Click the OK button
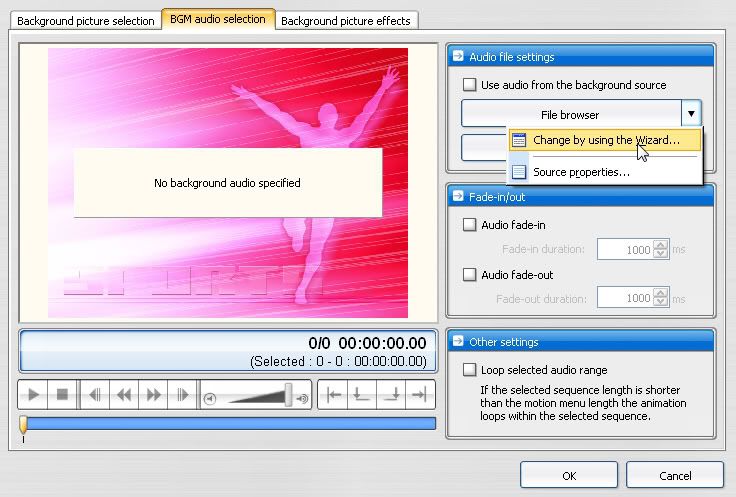This screenshot has width=736, height=497. click(x=568, y=475)
